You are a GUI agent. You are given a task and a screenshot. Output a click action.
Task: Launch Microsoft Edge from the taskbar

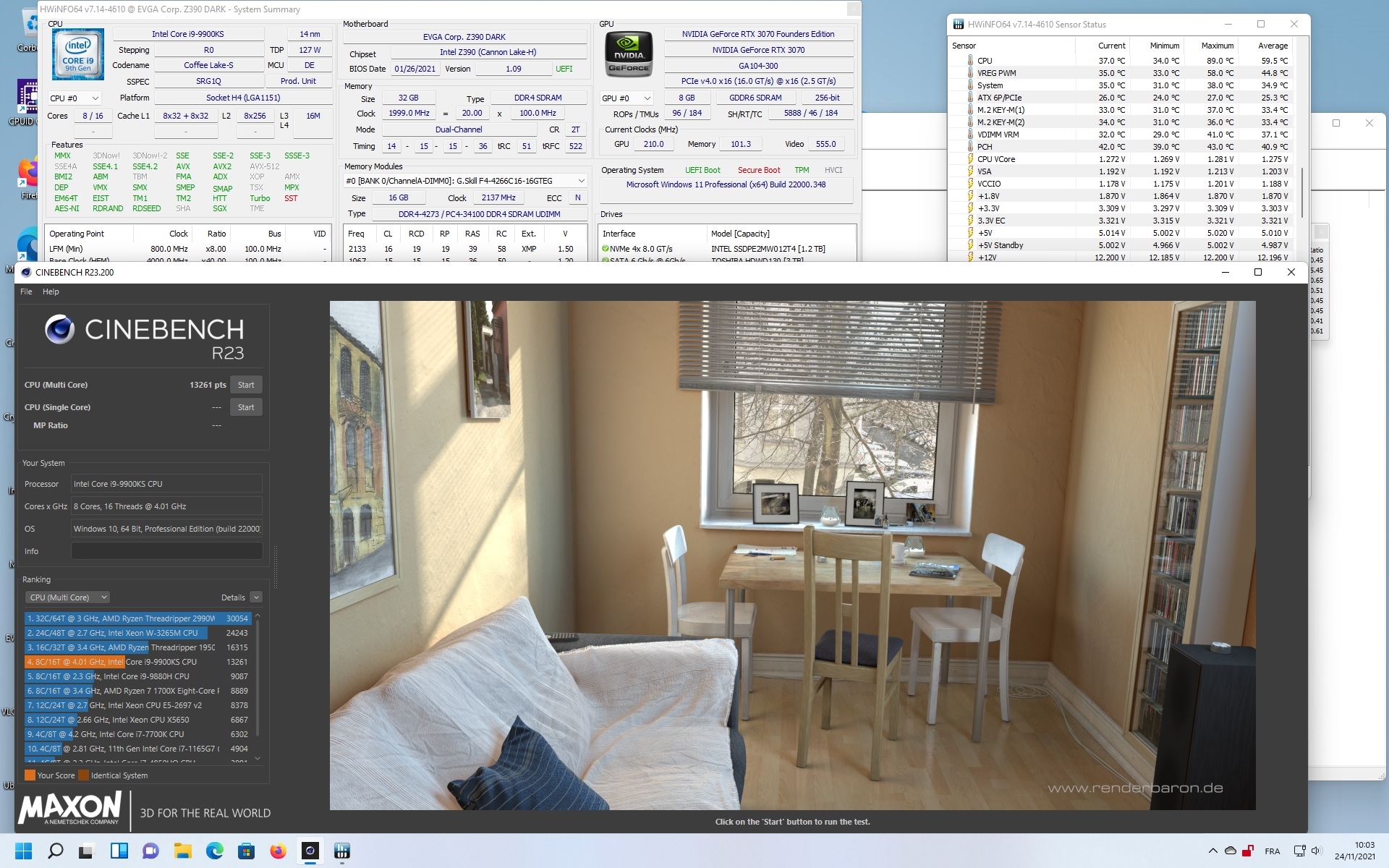(214, 851)
